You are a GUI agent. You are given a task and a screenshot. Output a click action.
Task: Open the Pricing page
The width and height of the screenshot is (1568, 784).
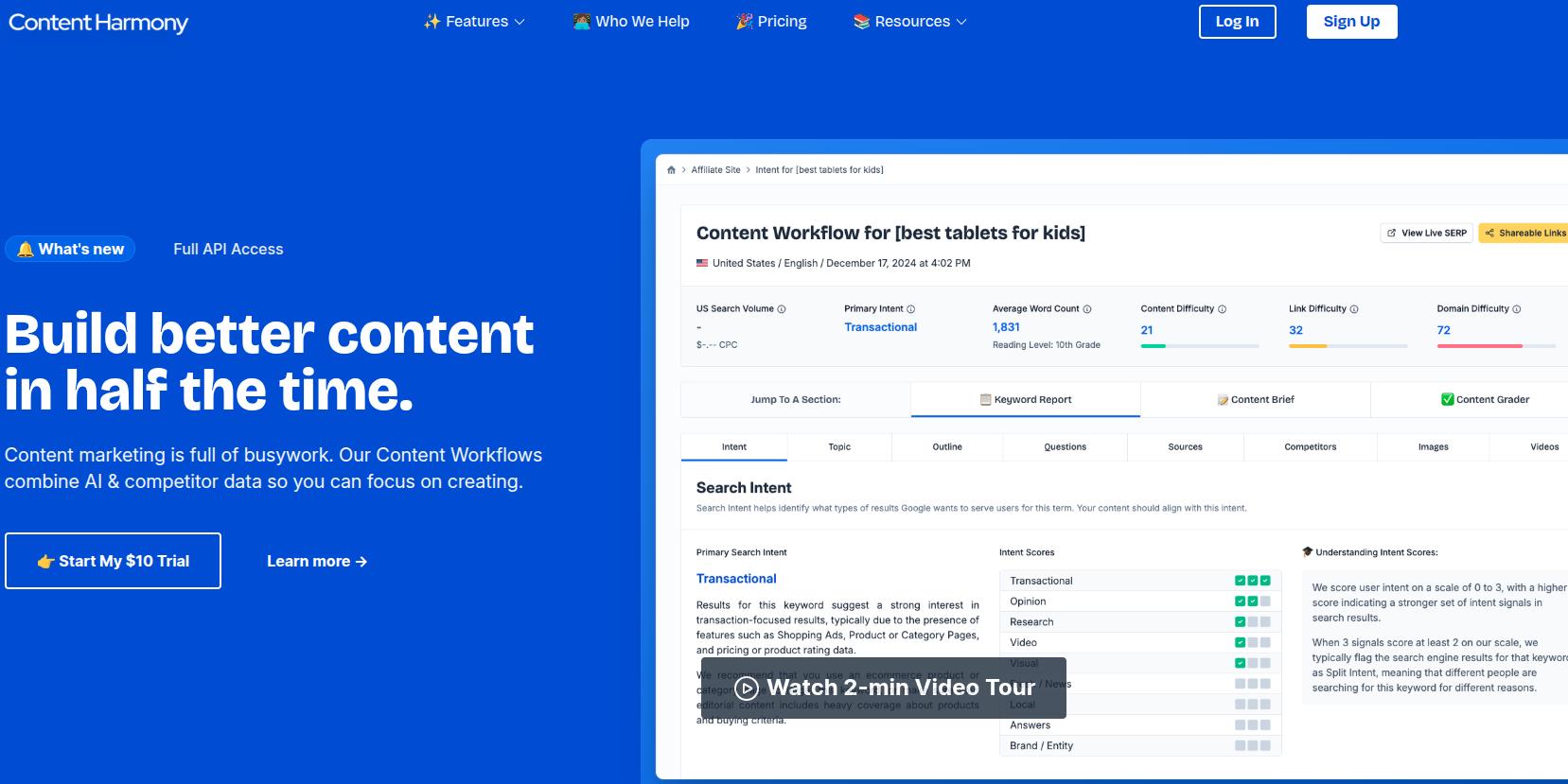[771, 22]
